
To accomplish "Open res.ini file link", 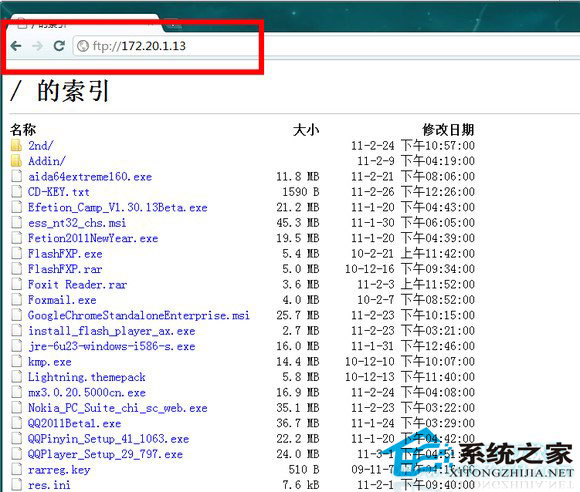I will coord(50,485).
